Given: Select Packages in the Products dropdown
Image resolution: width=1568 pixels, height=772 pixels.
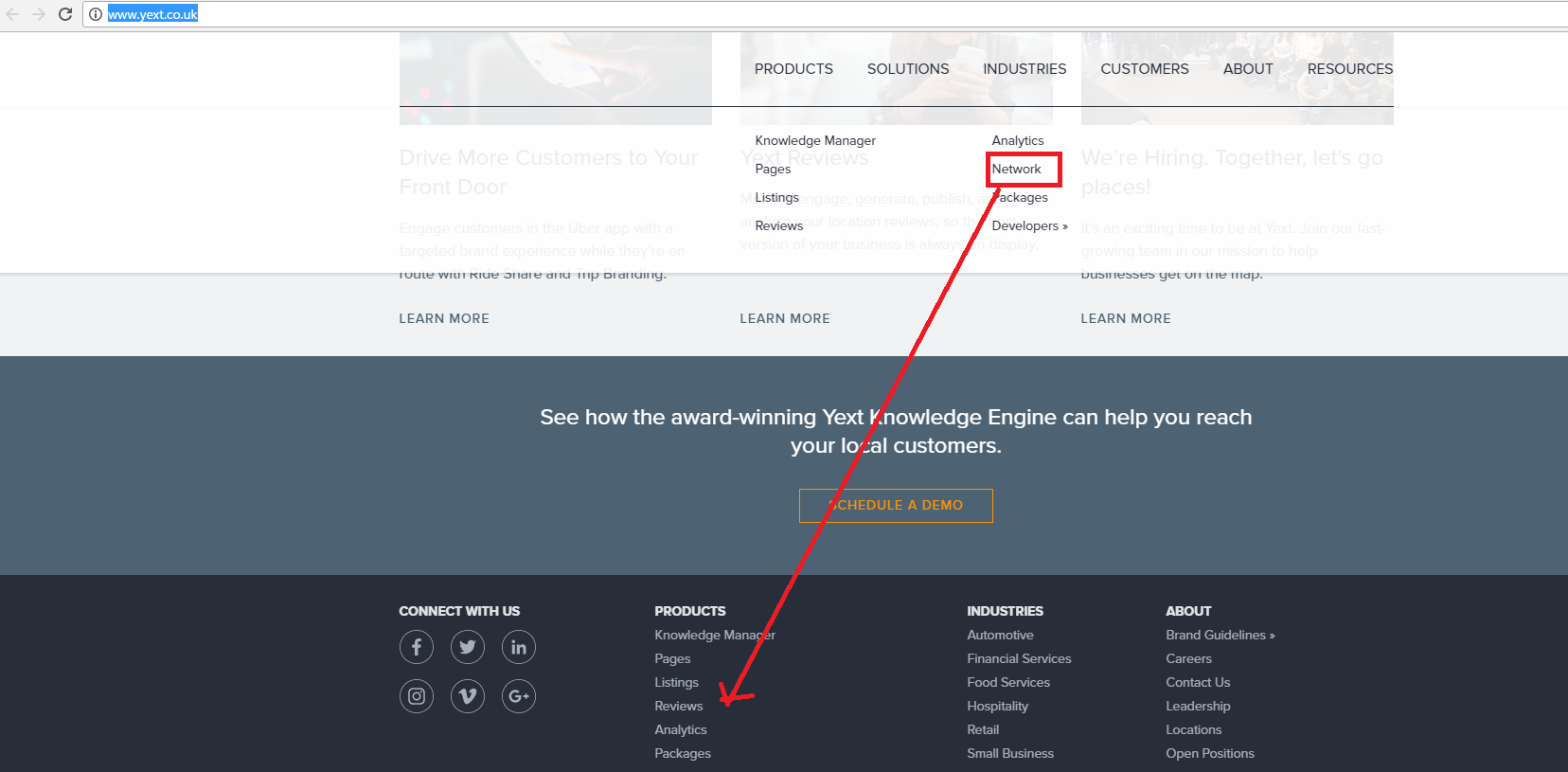Looking at the screenshot, I should (1020, 197).
